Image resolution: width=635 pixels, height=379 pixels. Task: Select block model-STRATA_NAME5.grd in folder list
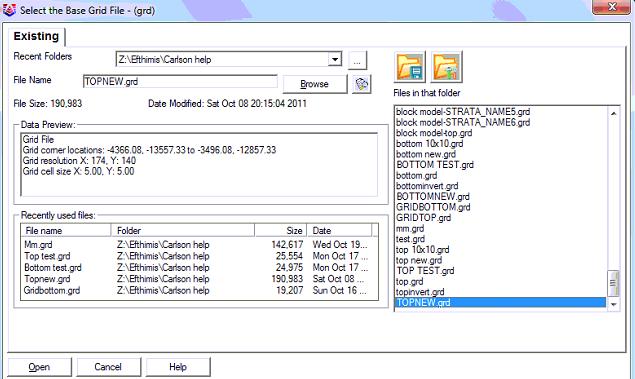pyautogui.click(x=463, y=112)
